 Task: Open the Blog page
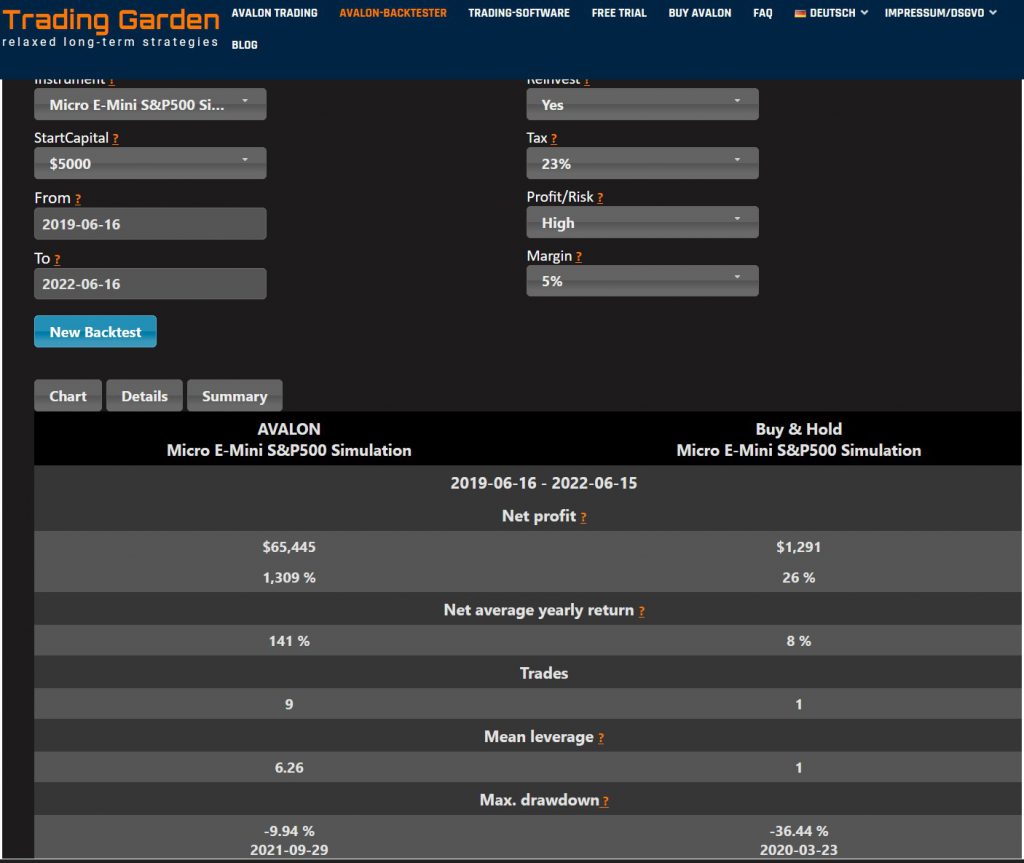click(x=244, y=45)
